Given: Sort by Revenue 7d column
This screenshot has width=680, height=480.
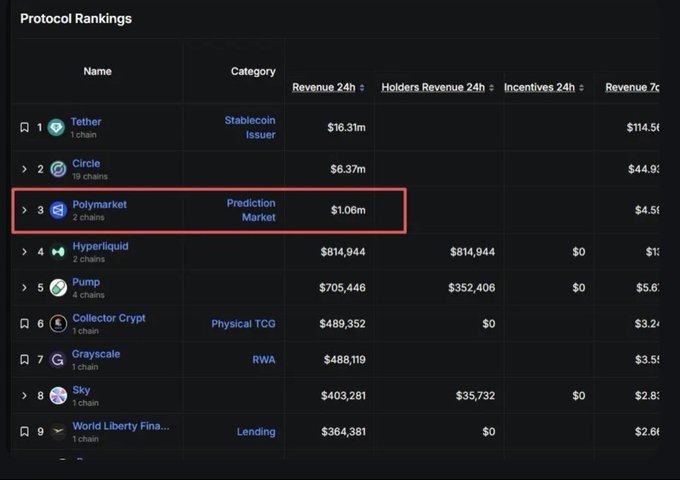Looking at the screenshot, I should pyautogui.click(x=632, y=88).
